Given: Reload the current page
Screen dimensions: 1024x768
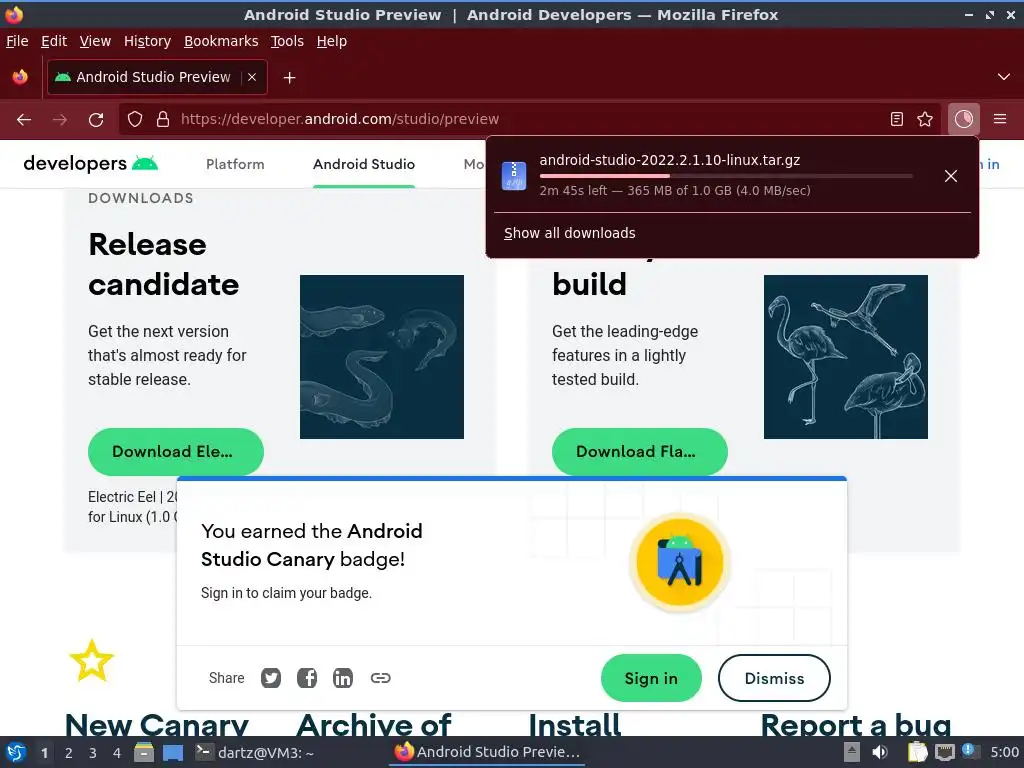Looking at the screenshot, I should pyautogui.click(x=96, y=120).
